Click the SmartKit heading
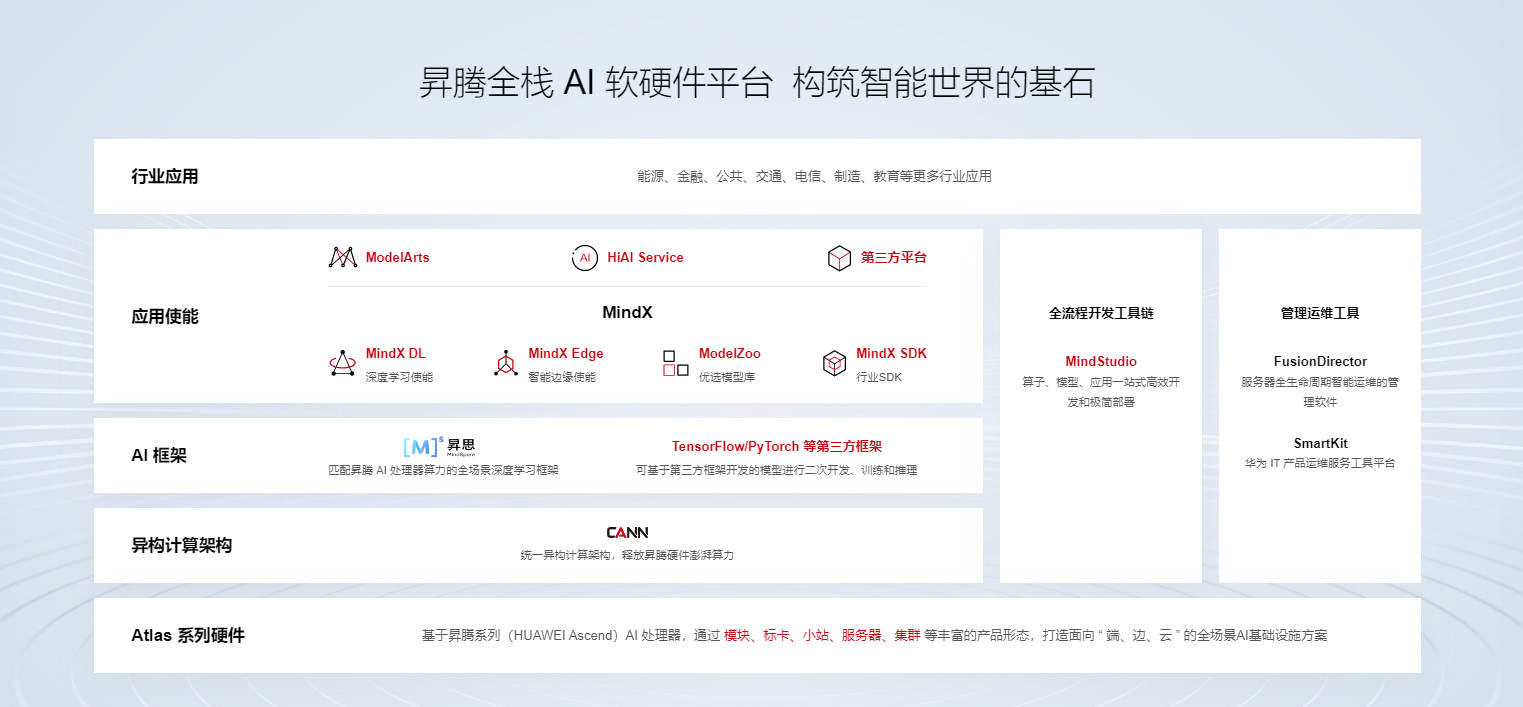The height and width of the screenshot is (707, 1523). tap(1320, 444)
